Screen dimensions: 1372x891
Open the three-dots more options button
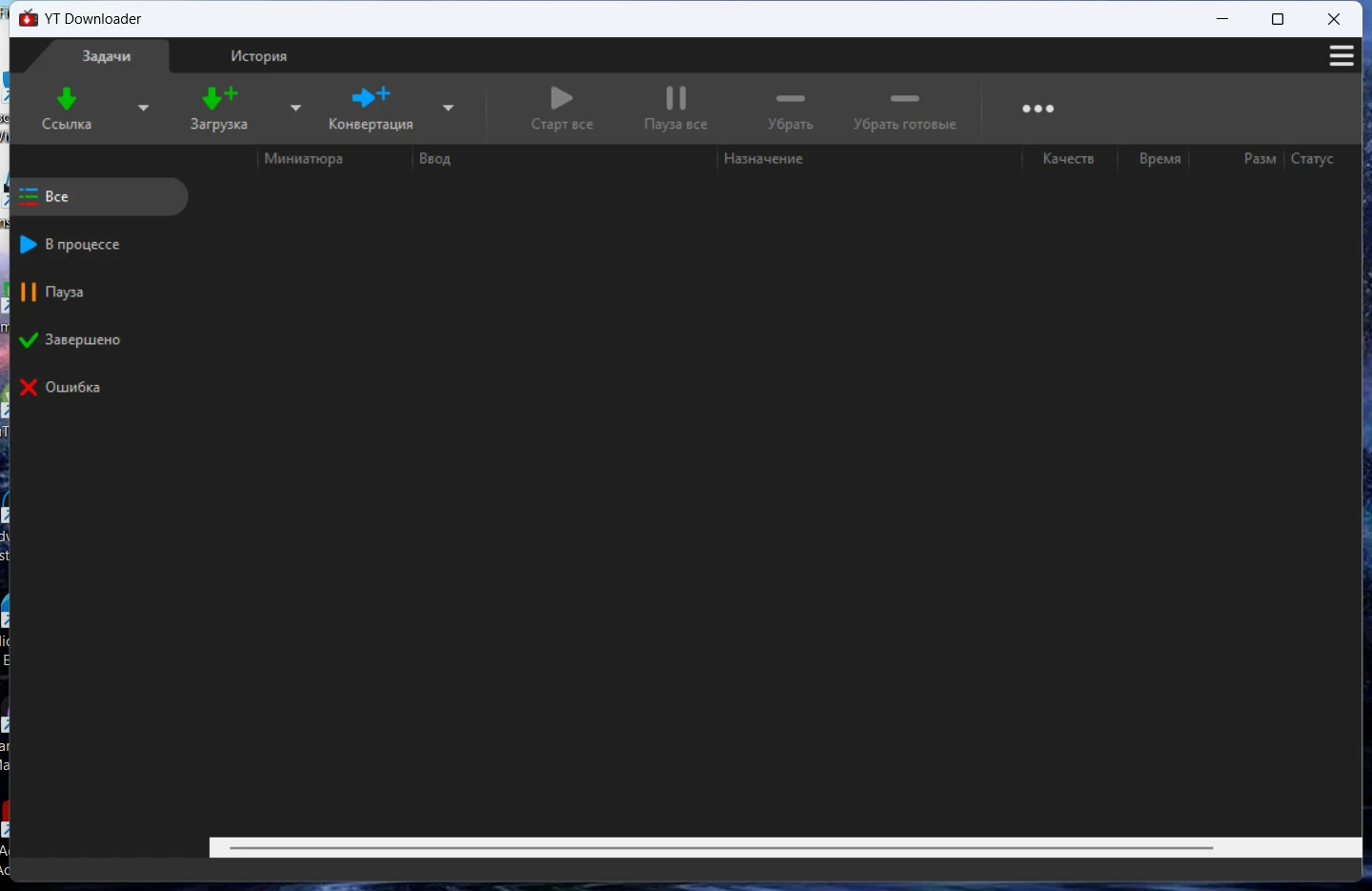point(1038,109)
